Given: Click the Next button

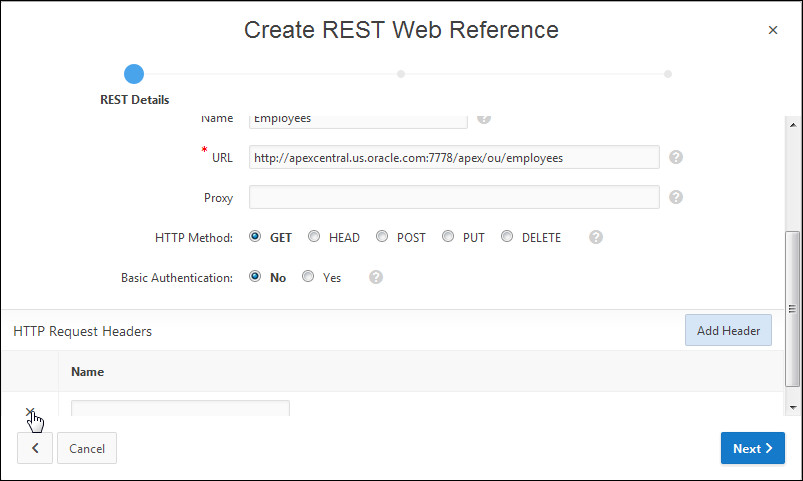Looking at the screenshot, I should click(752, 449).
